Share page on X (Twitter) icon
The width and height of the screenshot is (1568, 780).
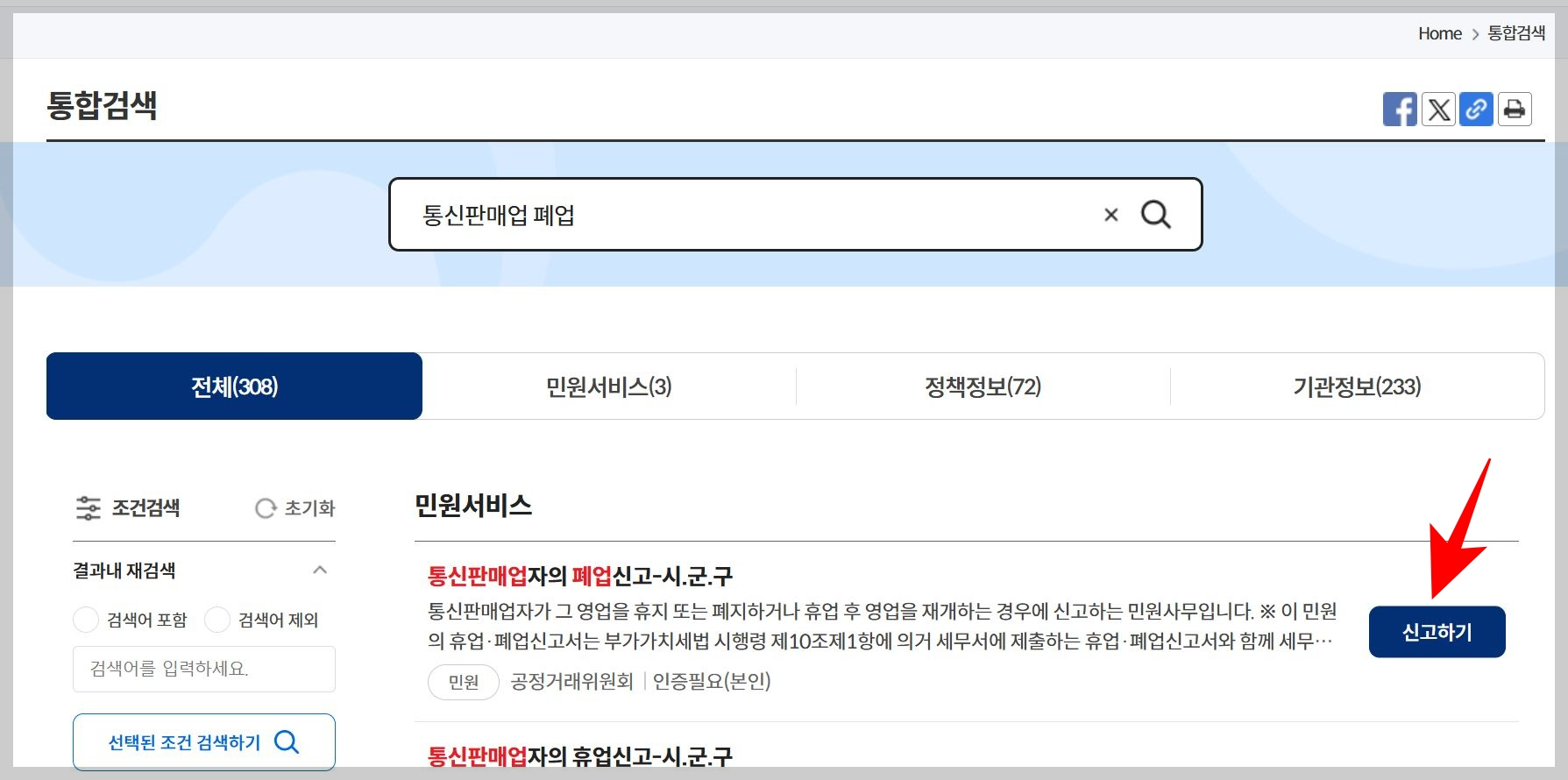(x=1438, y=110)
